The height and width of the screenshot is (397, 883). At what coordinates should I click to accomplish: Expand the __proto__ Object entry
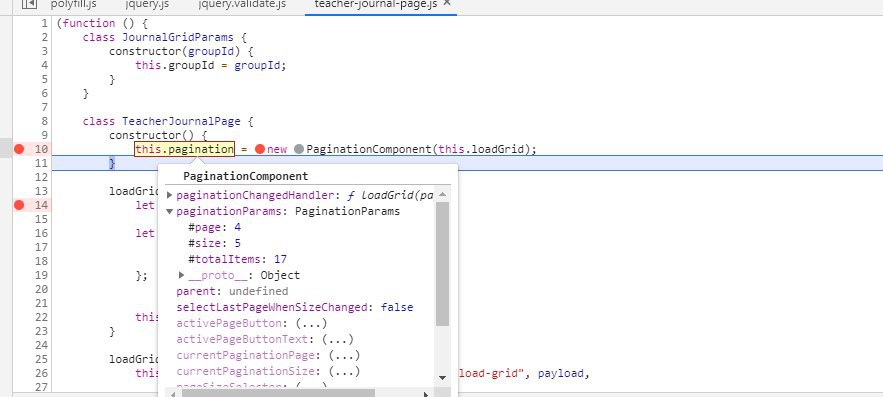pos(182,275)
